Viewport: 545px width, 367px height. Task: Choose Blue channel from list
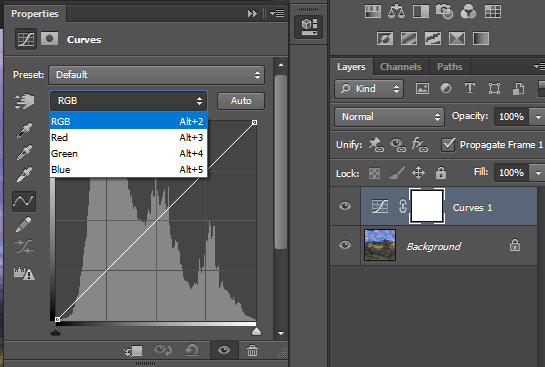pyautogui.click(x=128, y=170)
